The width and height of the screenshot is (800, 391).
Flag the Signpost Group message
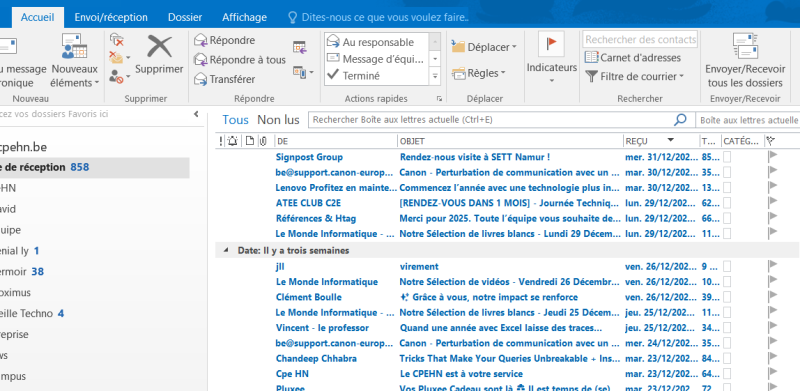pos(772,157)
